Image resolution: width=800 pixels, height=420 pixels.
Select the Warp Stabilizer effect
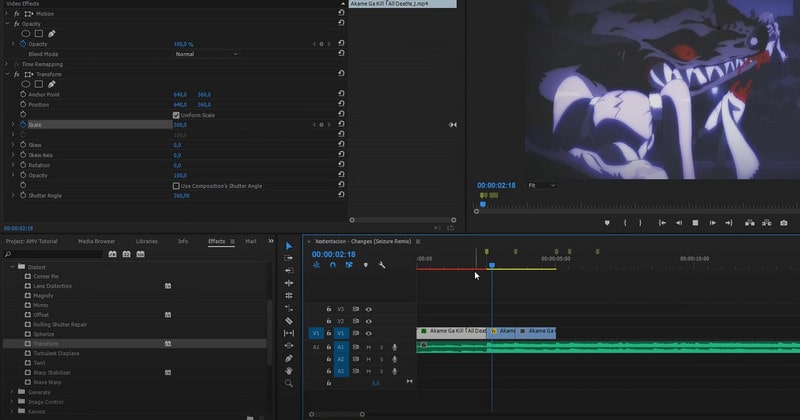(x=52, y=373)
